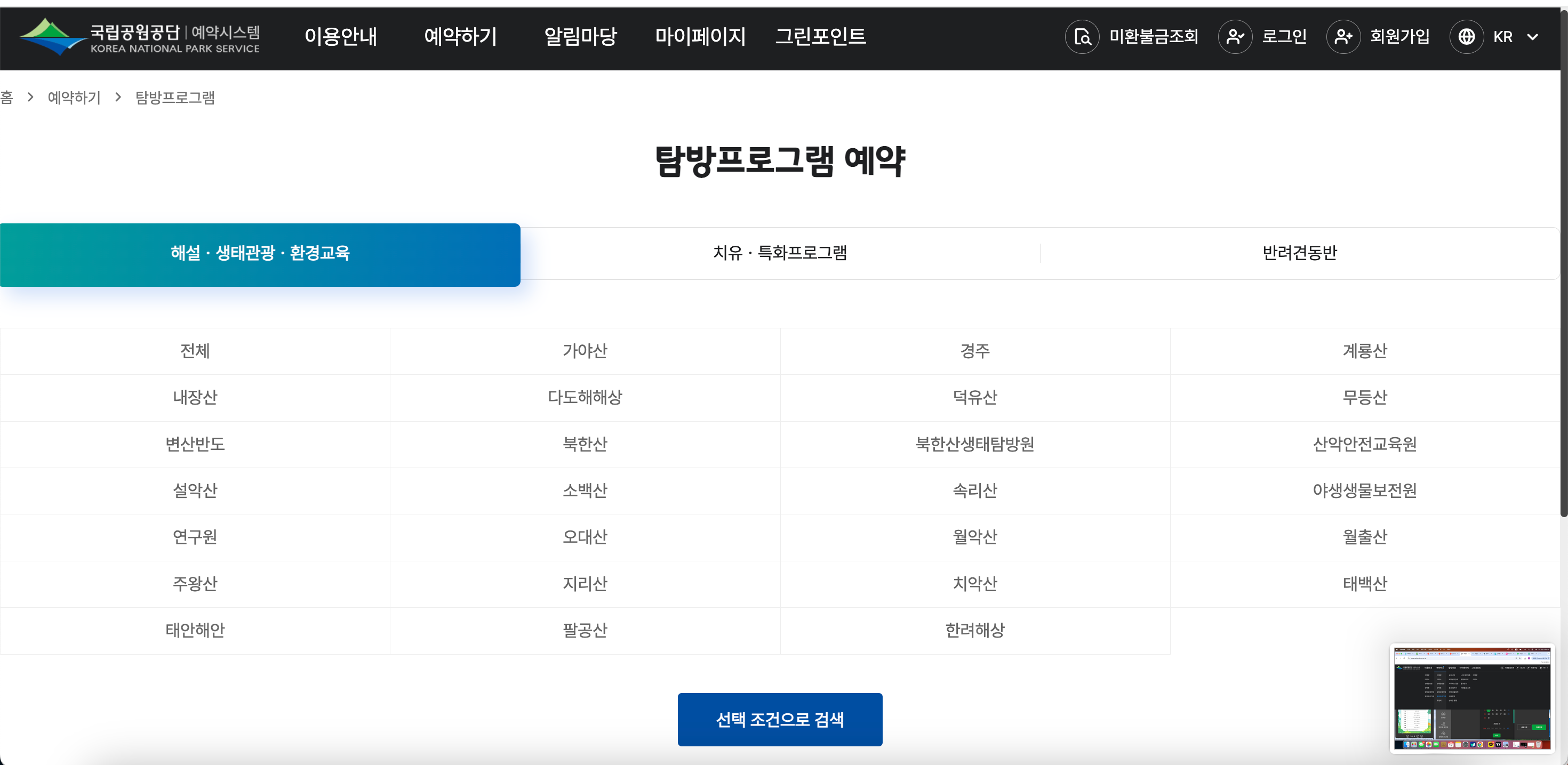
Task: Open the KR language dropdown
Action: coord(1516,36)
